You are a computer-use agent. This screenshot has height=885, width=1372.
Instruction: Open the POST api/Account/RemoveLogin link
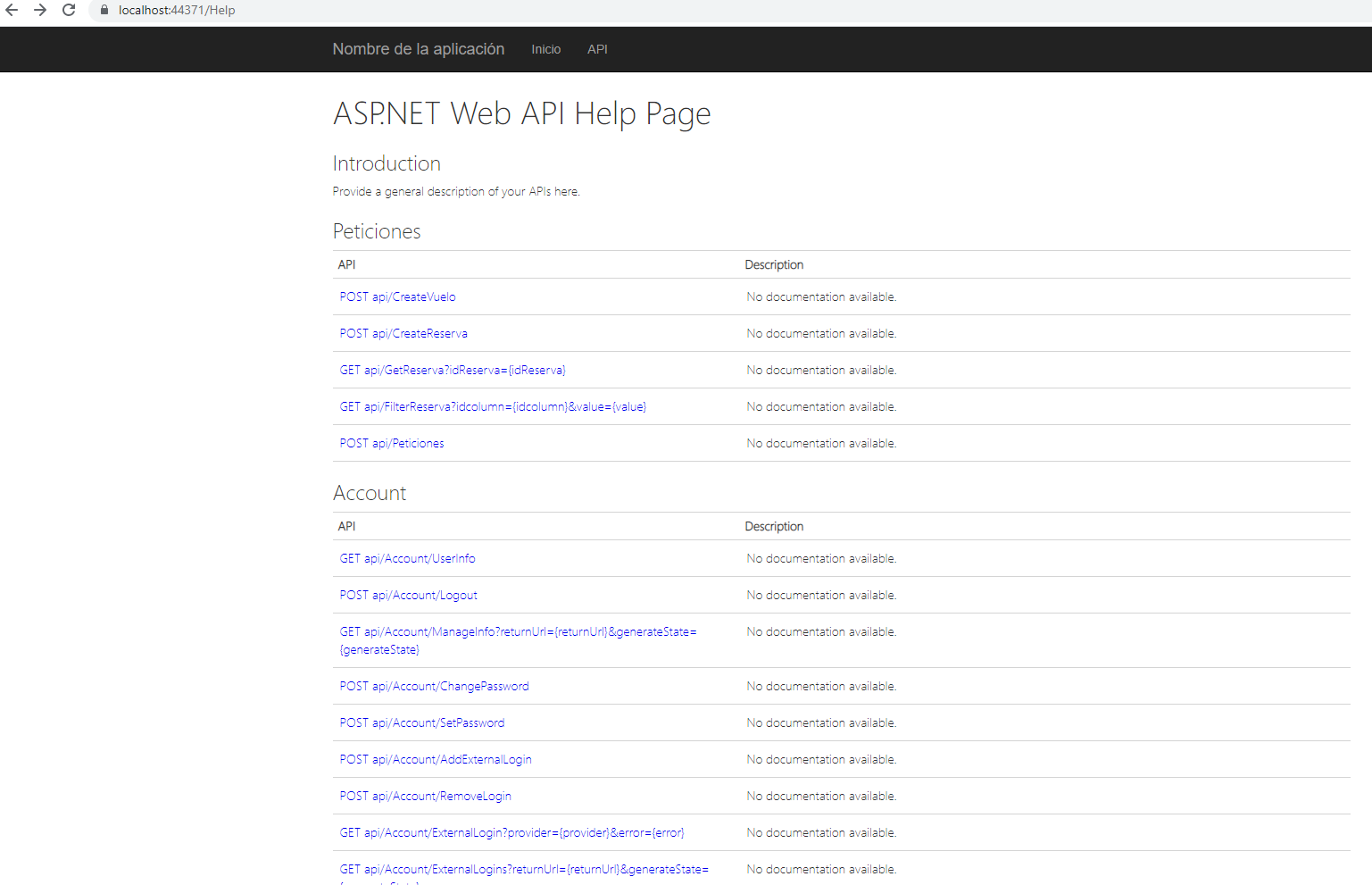point(425,796)
